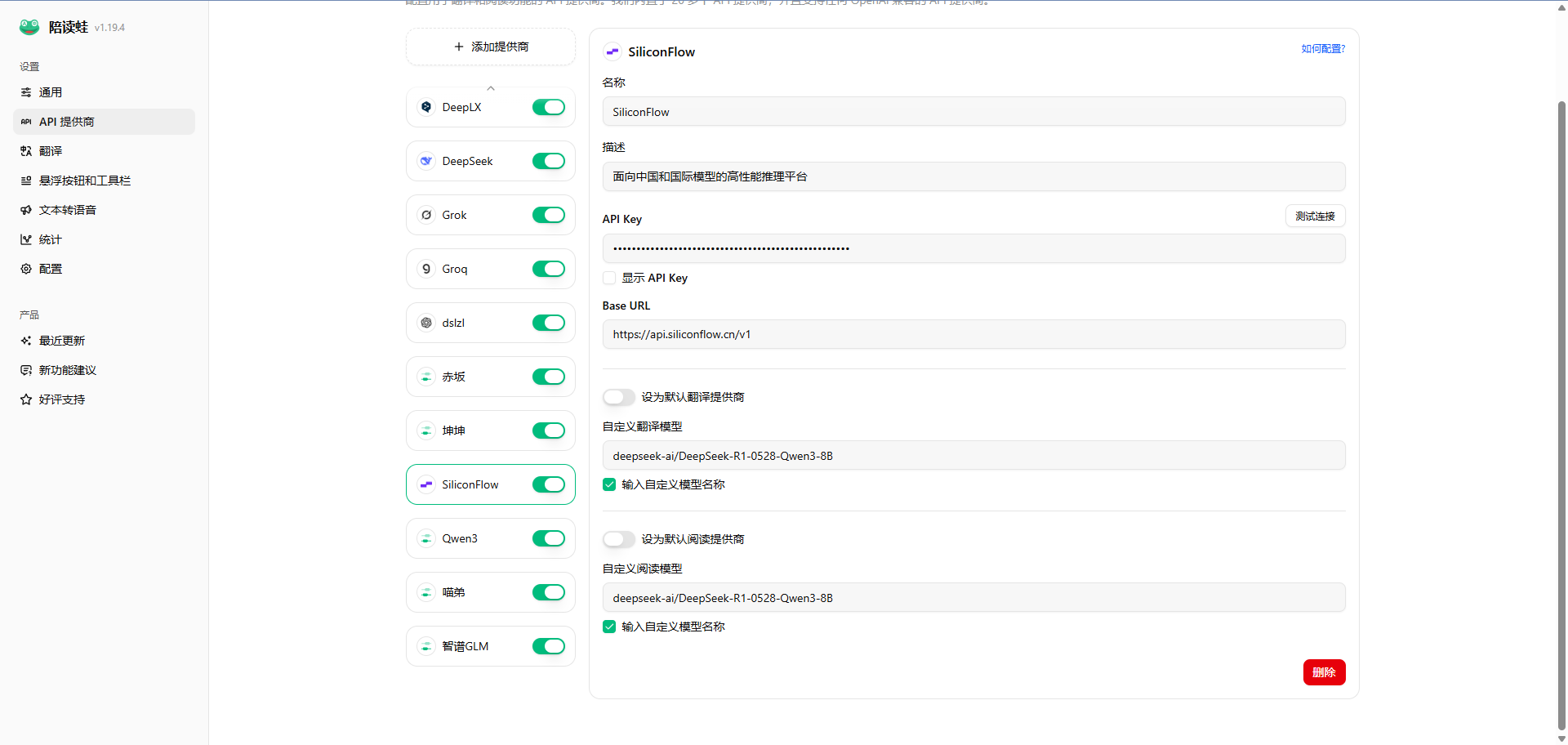Turn on 设为默认阅读提供商 switch

(x=618, y=539)
